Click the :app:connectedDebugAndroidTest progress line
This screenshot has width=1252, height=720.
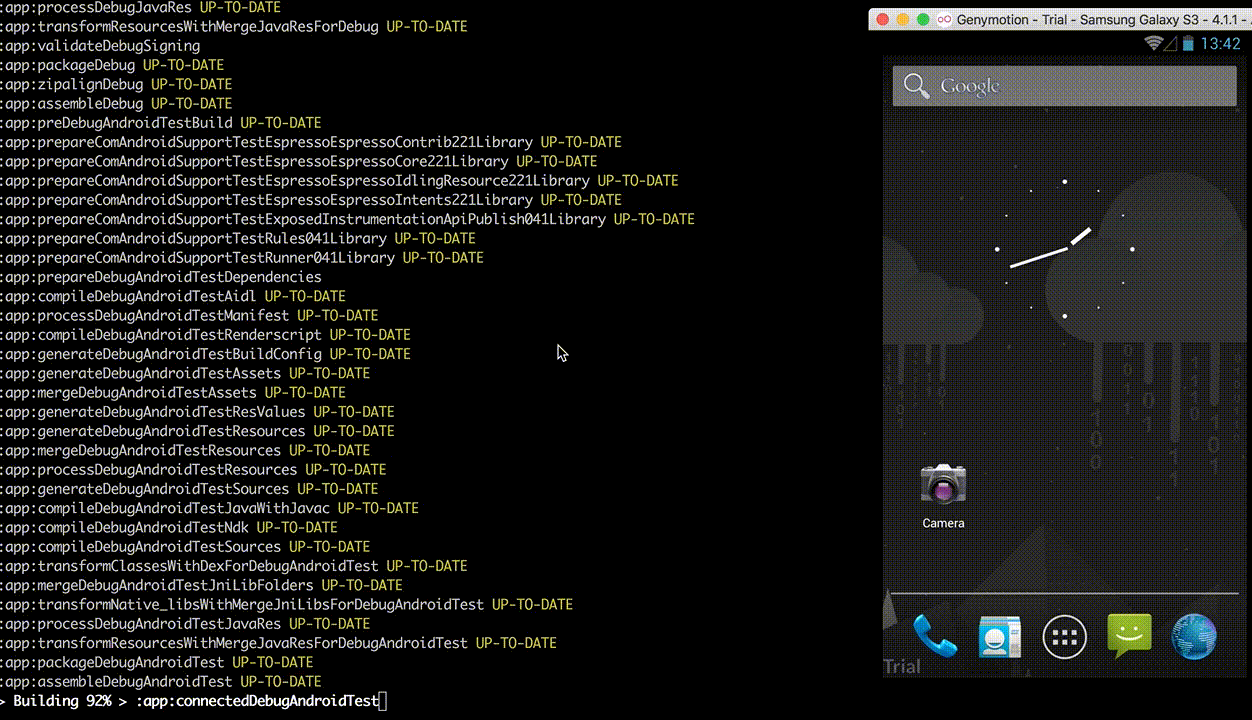(x=194, y=701)
